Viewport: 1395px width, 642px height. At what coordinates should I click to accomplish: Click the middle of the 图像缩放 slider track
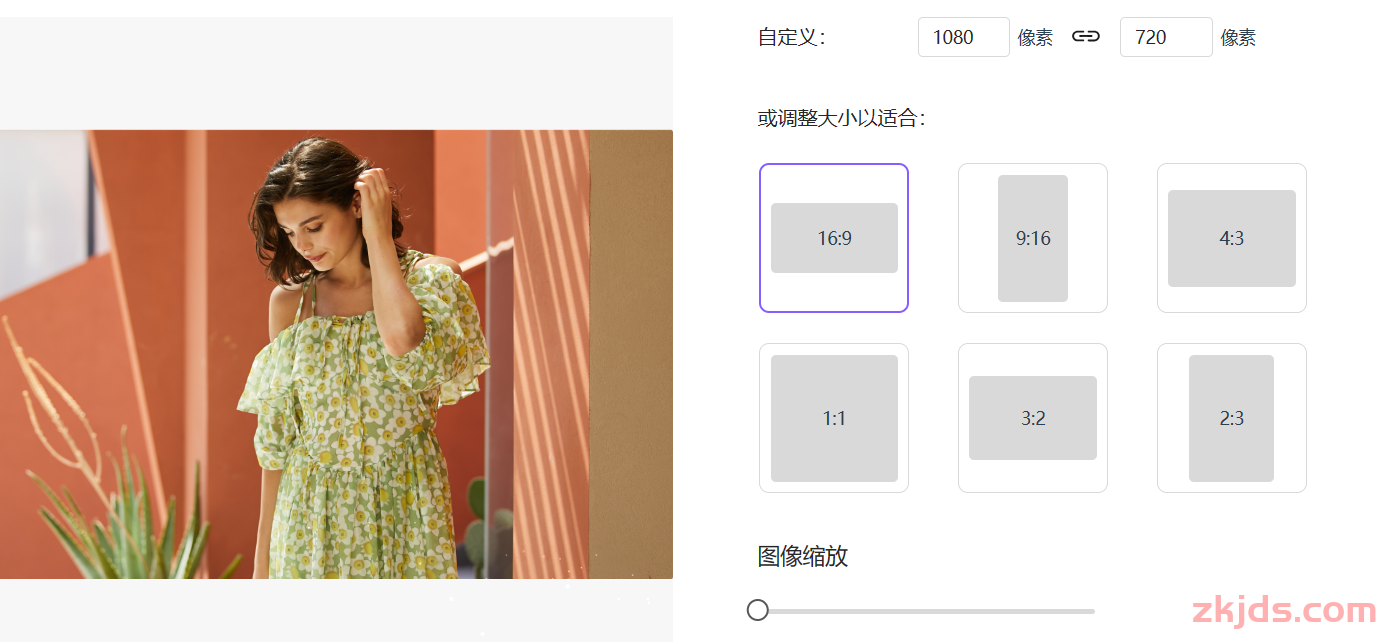pyautogui.click(x=927, y=610)
